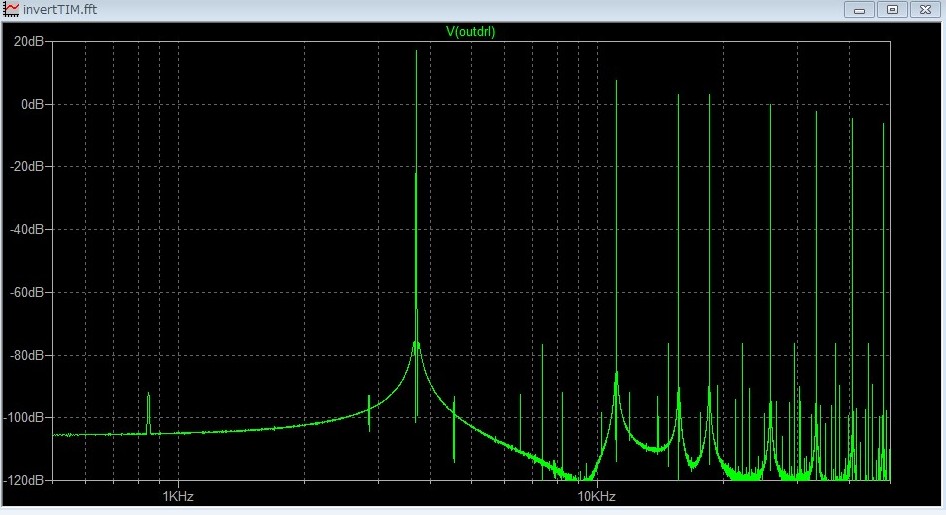Click the -100dB axis label
The width and height of the screenshot is (946, 515).
[x=24, y=417]
